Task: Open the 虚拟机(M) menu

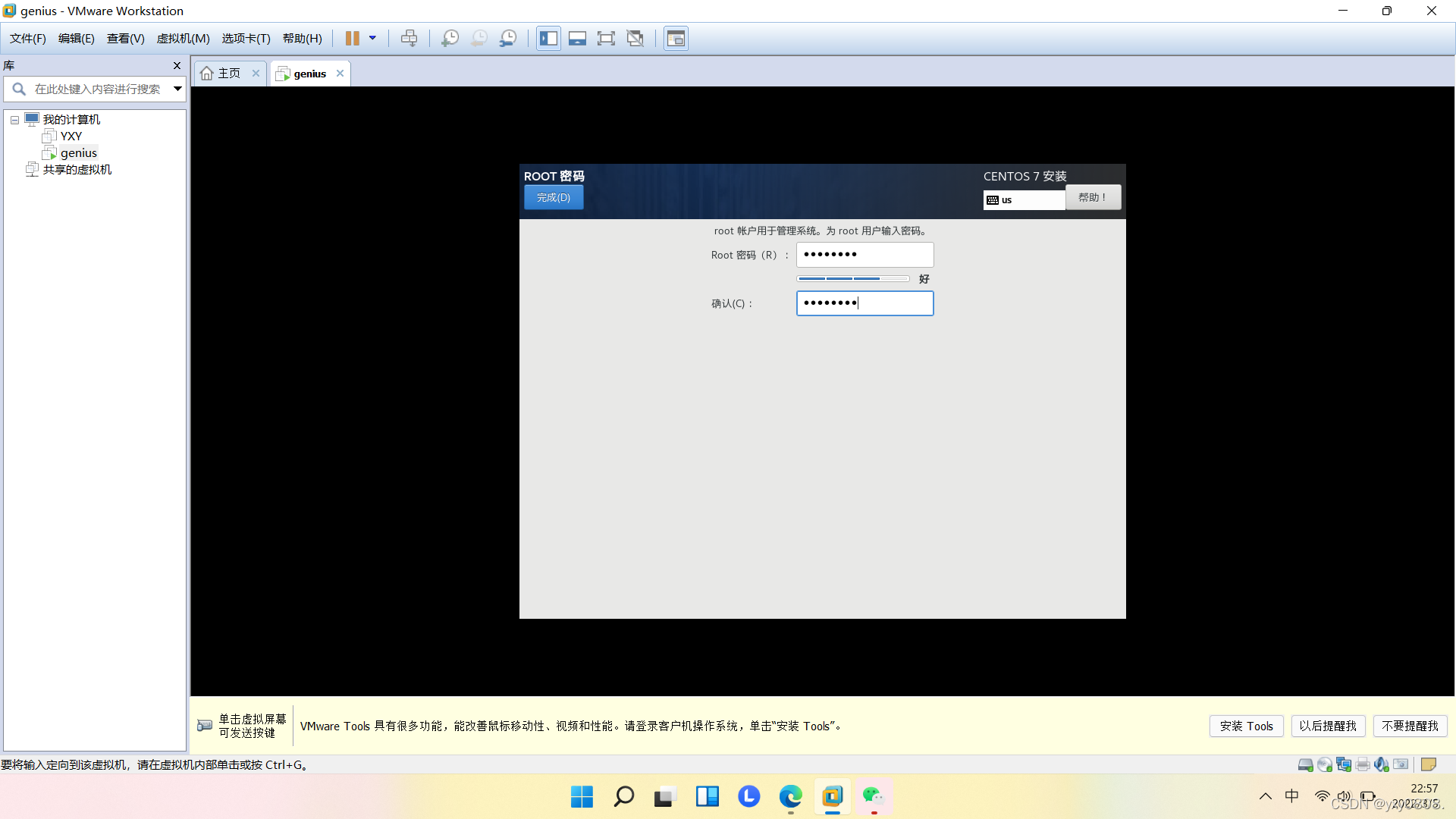Action: pos(184,39)
